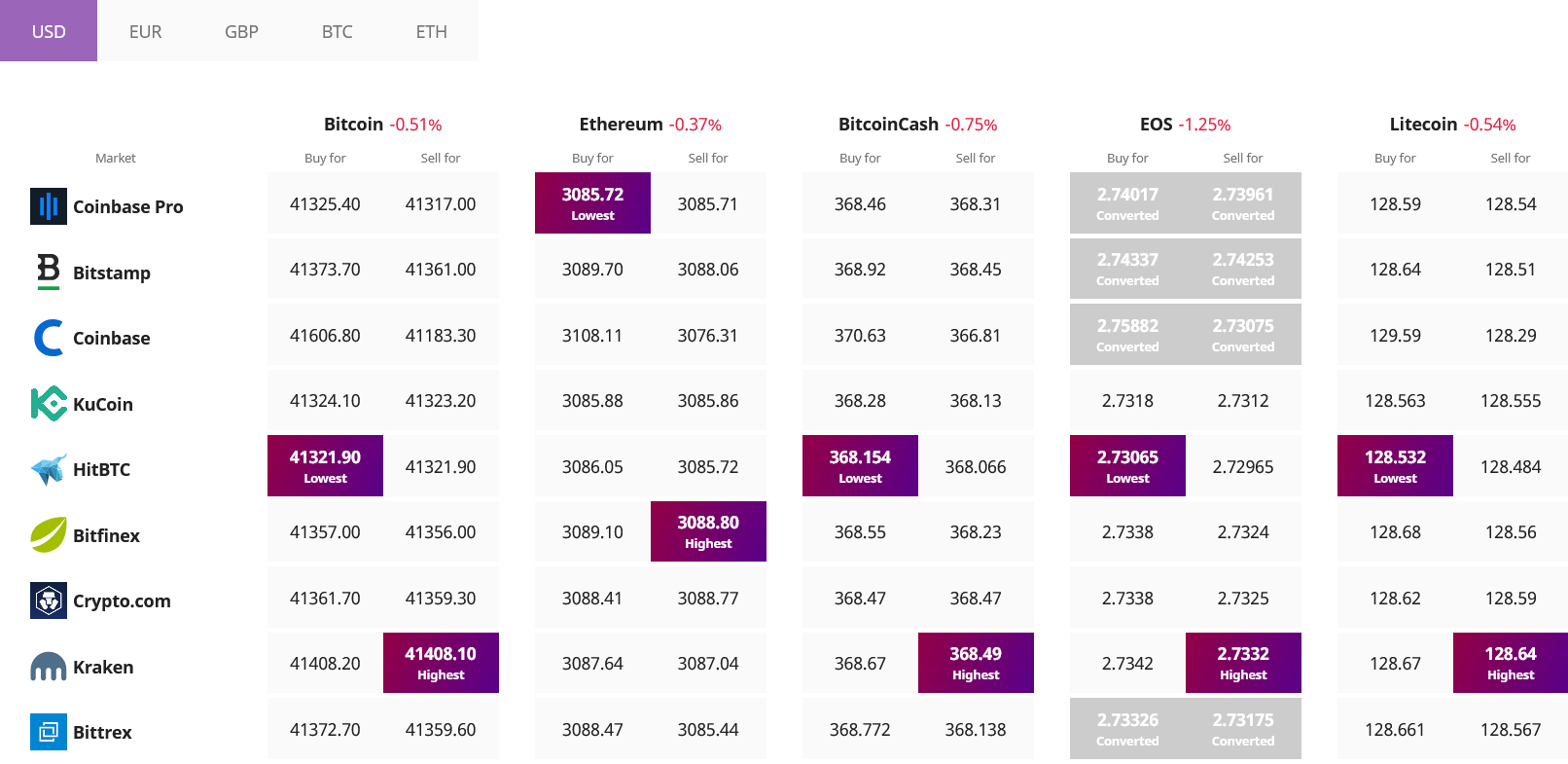Open the Bitfinex market name link
The height and width of the screenshot is (764, 1568).
coord(106,535)
